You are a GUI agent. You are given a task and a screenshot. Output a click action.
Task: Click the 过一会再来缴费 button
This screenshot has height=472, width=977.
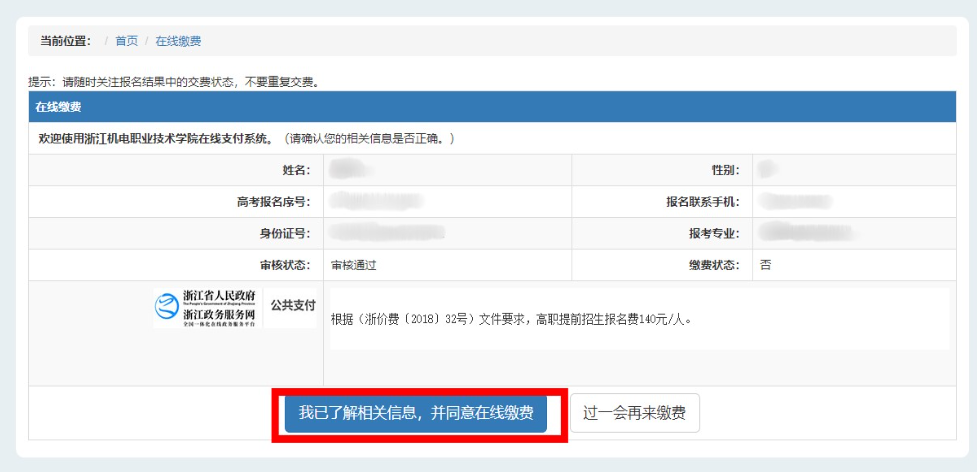tap(635, 413)
